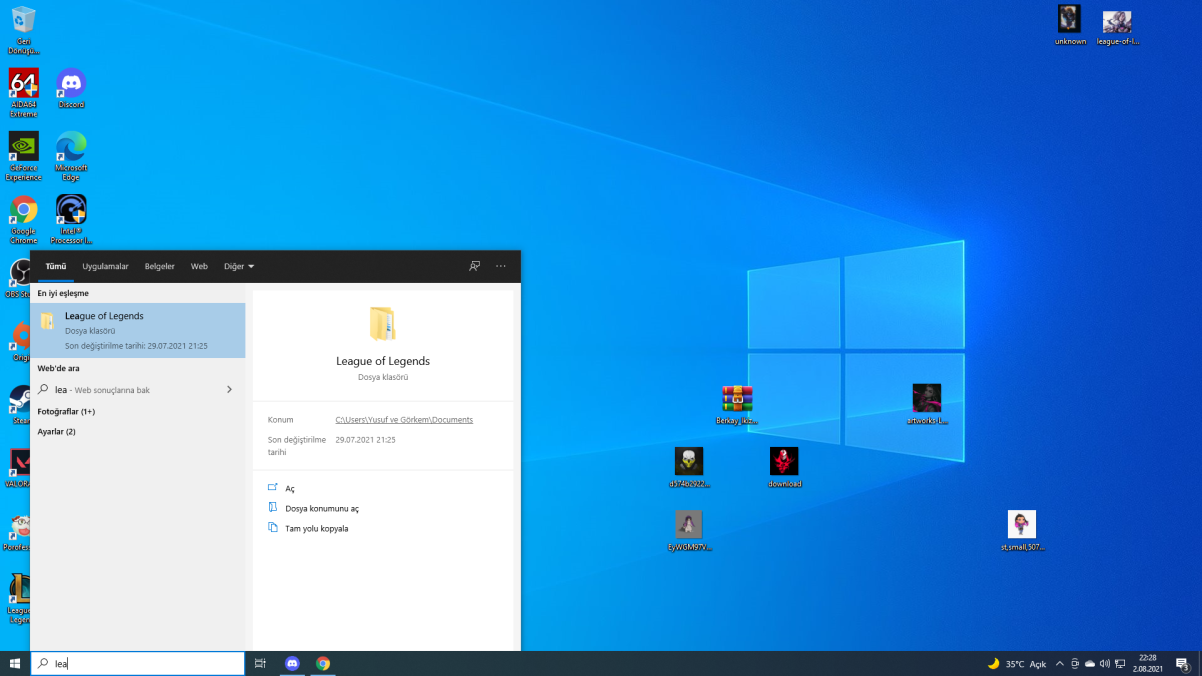The image size is (1202, 676).
Task: Expand the web result arrow for 'lea'
Action: click(x=230, y=389)
